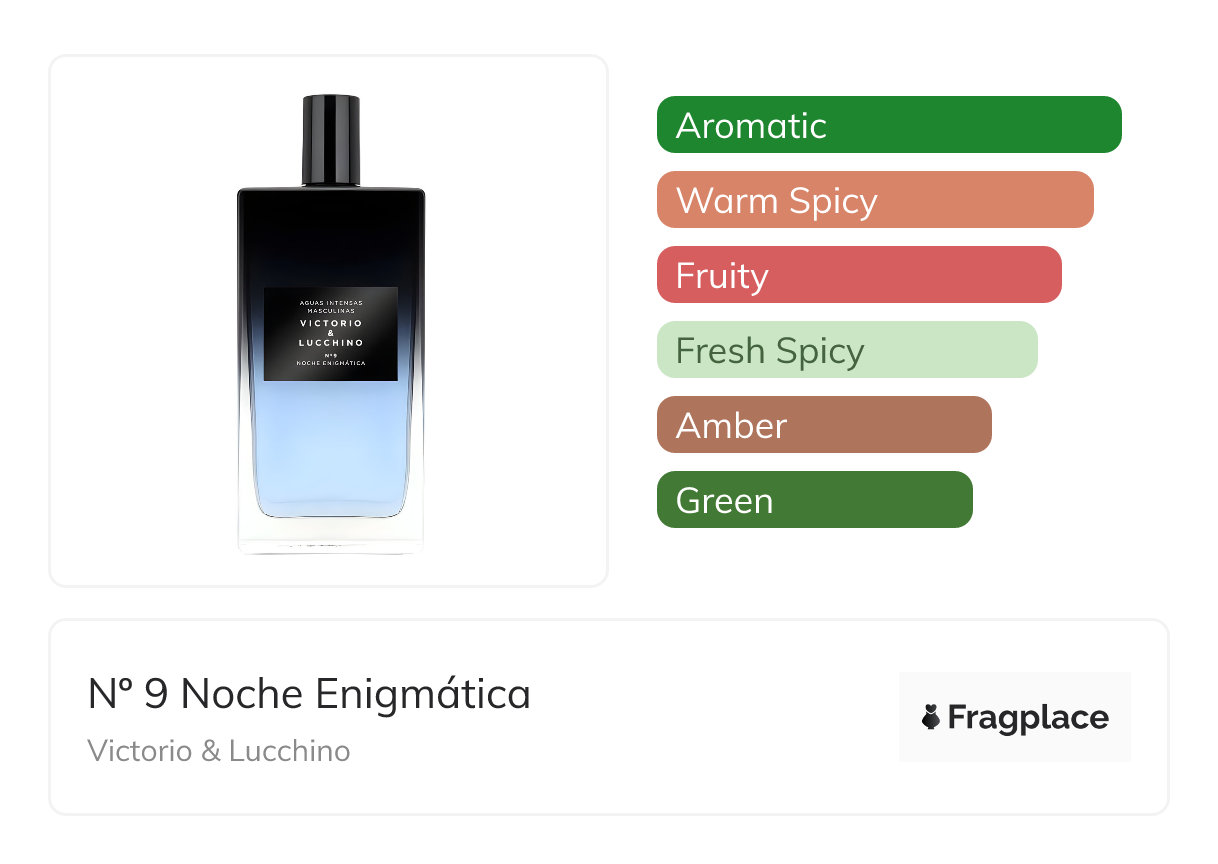Select the Warm Spicy accord bar
1218x864 pixels.
[875, 200]
